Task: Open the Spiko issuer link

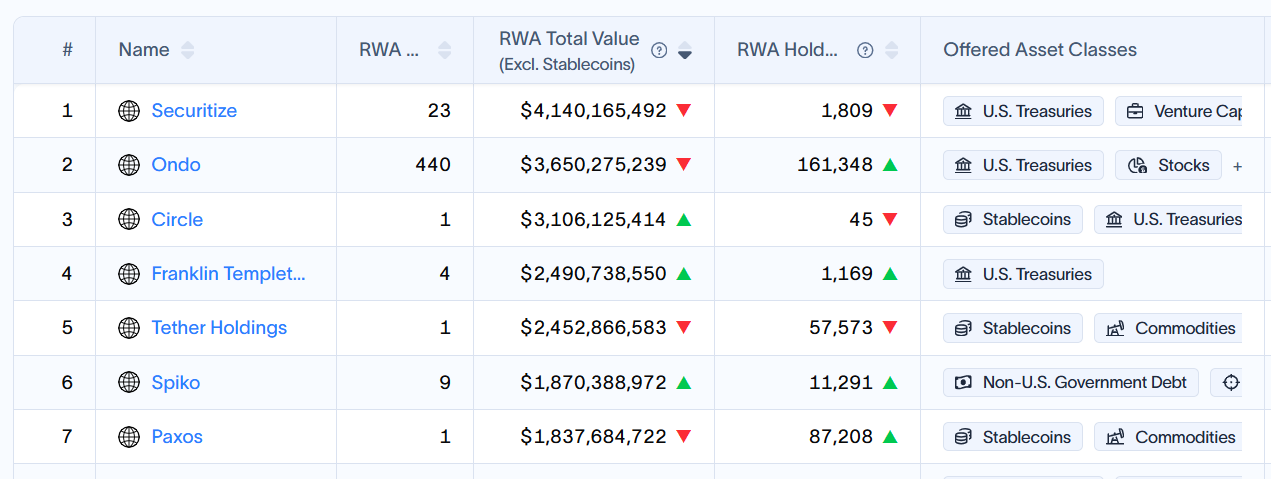Action: (x=176, y=382)
